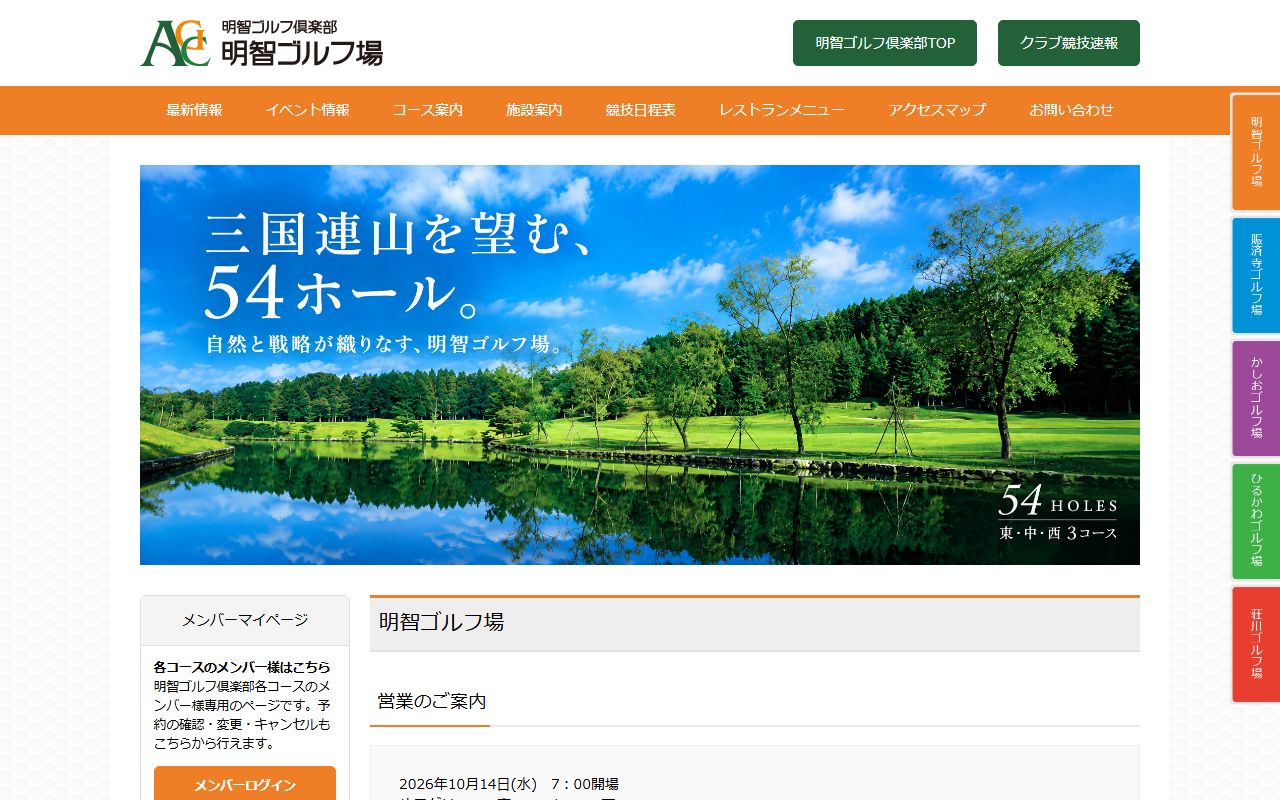Open クラブ競技速報 button
The image size is (1280, 800).
click(x=1069, y=43)
